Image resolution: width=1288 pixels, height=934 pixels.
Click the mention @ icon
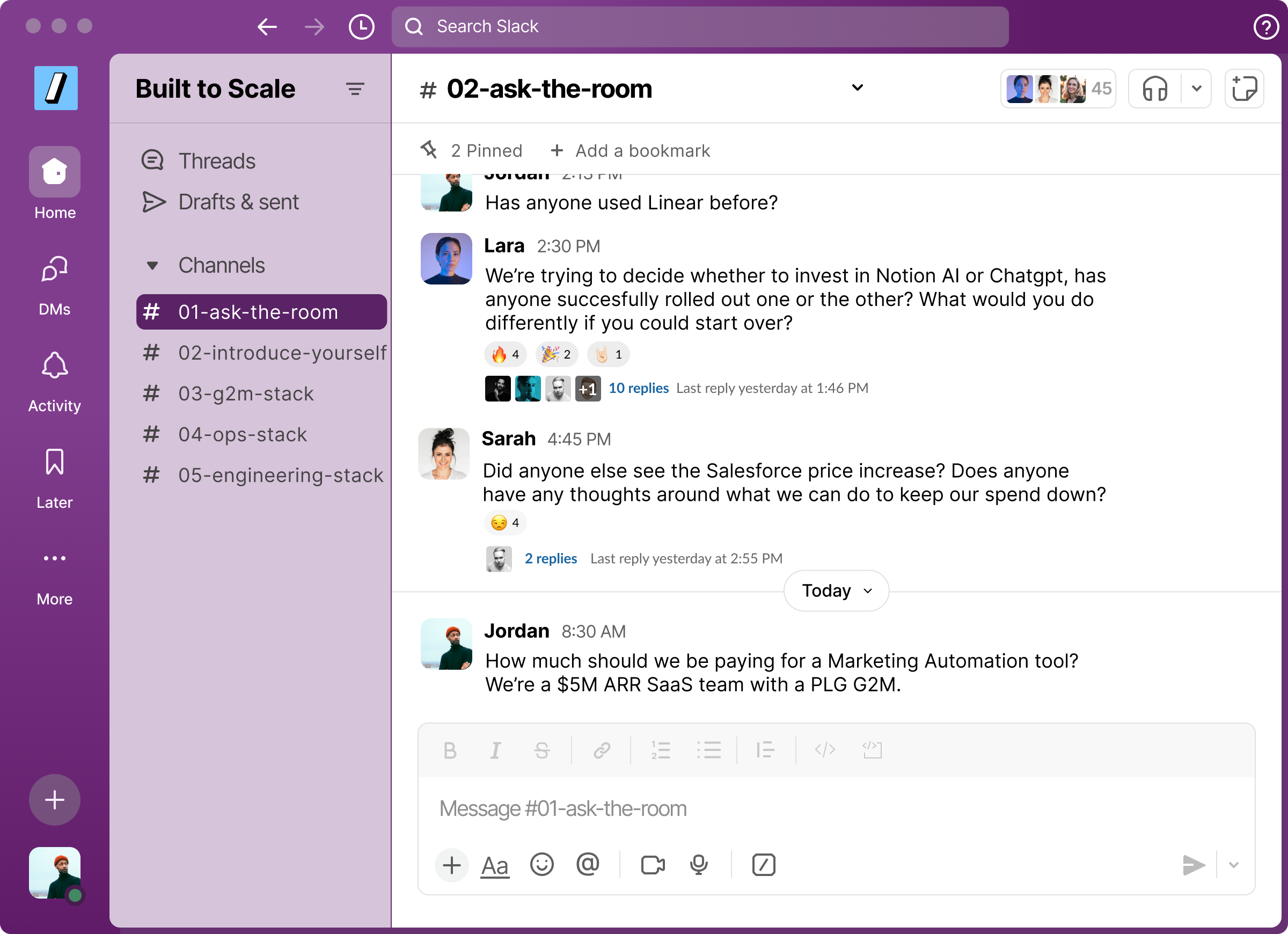(x=587, y=865)
